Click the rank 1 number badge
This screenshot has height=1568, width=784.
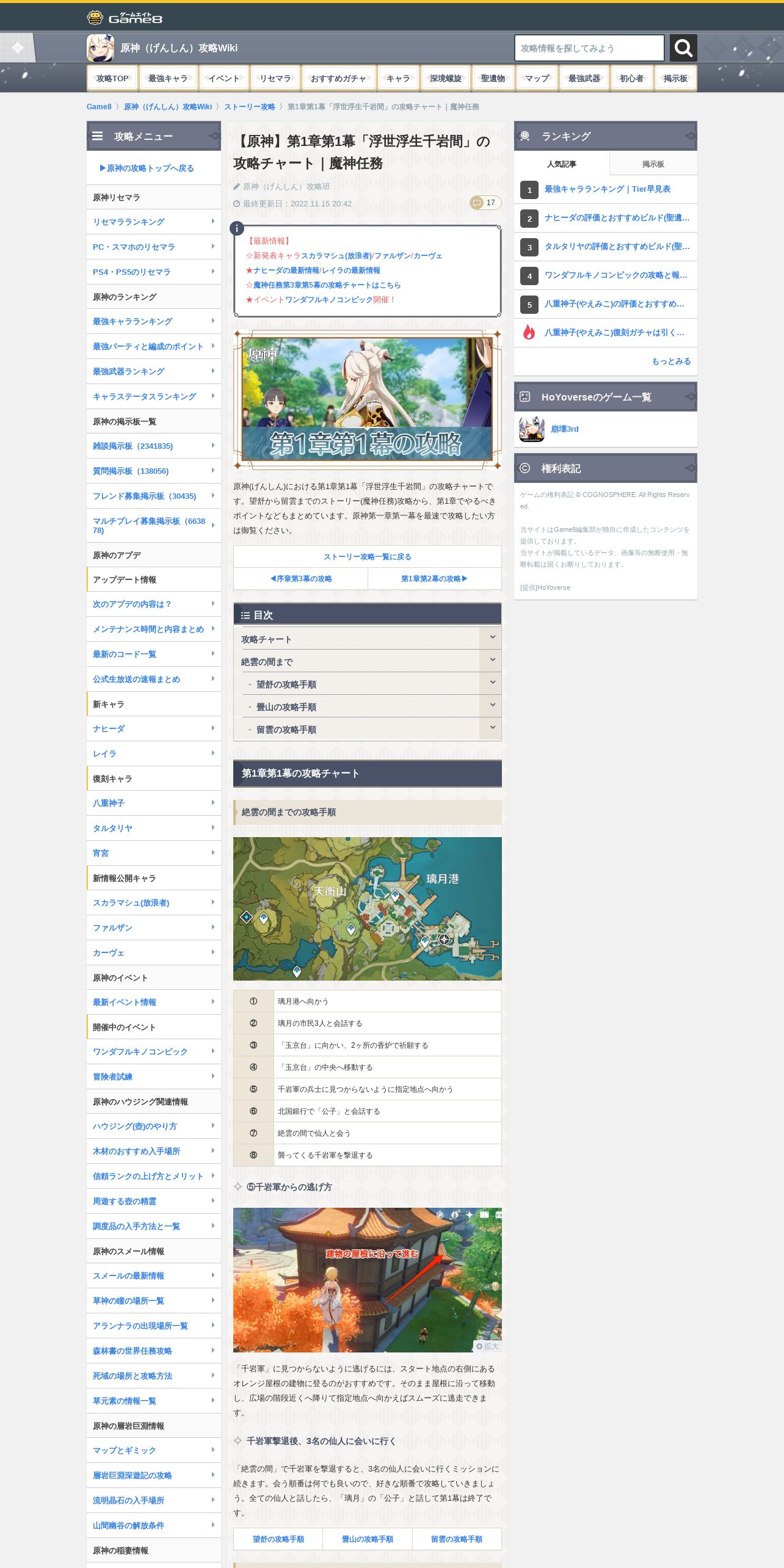[x=529, y=190]
